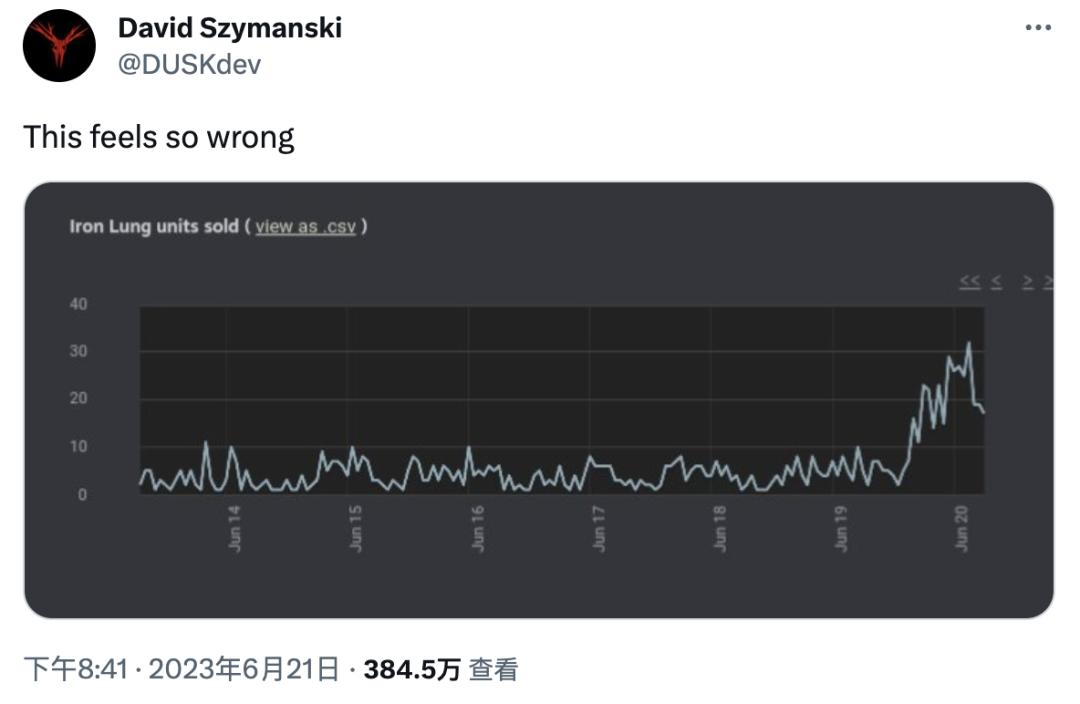Click the This feels so wrong tweet text
The width and height of the screenshot is (1080, 704).
point(159,137)
